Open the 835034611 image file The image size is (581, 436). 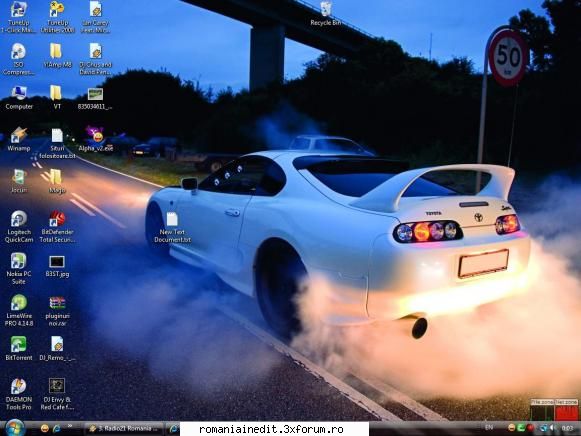pos(95,99)
